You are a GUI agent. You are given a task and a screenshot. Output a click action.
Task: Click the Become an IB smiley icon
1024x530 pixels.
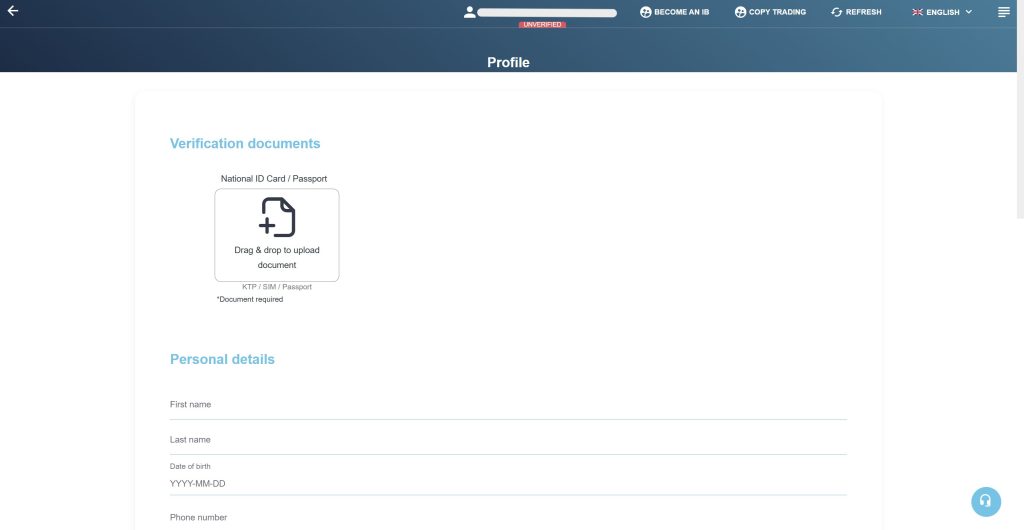pyautogui.click(x=645, y=12)
